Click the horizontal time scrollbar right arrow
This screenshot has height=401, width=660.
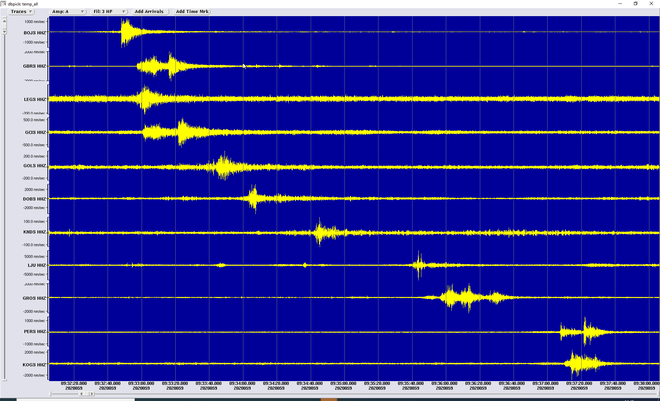click(92, 394)
